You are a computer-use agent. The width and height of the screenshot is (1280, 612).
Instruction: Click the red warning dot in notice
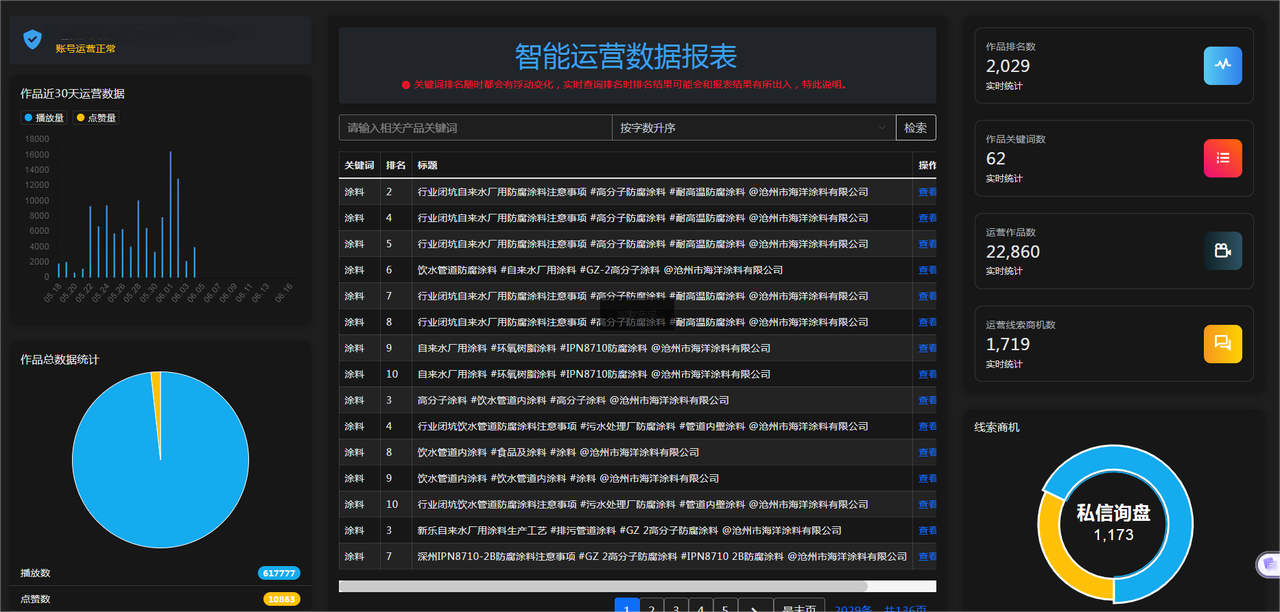tap(406, 85)
